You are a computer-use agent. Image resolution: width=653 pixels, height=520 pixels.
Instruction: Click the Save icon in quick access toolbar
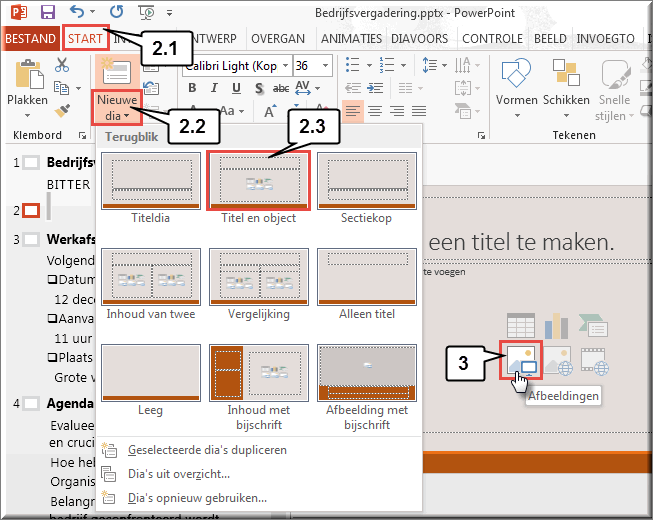(x=48, y=12)
